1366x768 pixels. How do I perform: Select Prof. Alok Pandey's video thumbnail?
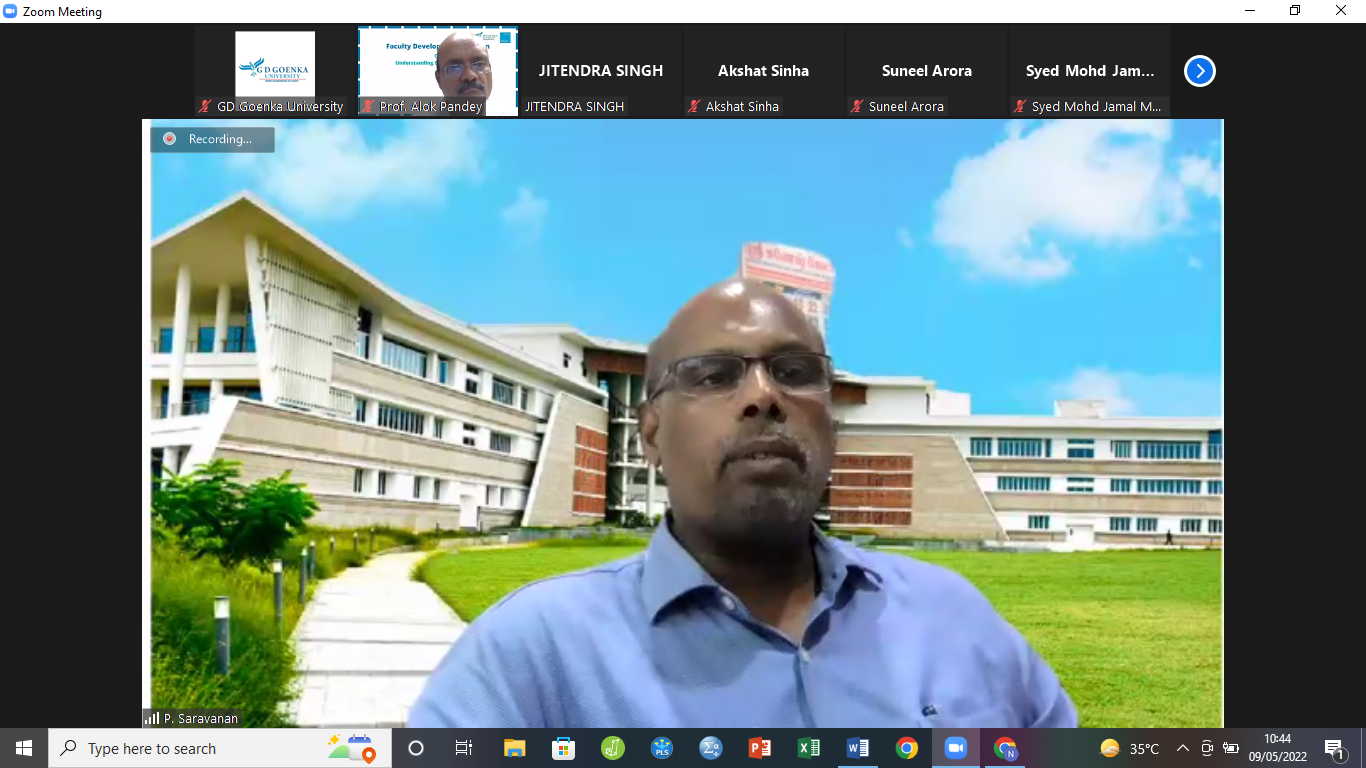[x=438, y=65]
